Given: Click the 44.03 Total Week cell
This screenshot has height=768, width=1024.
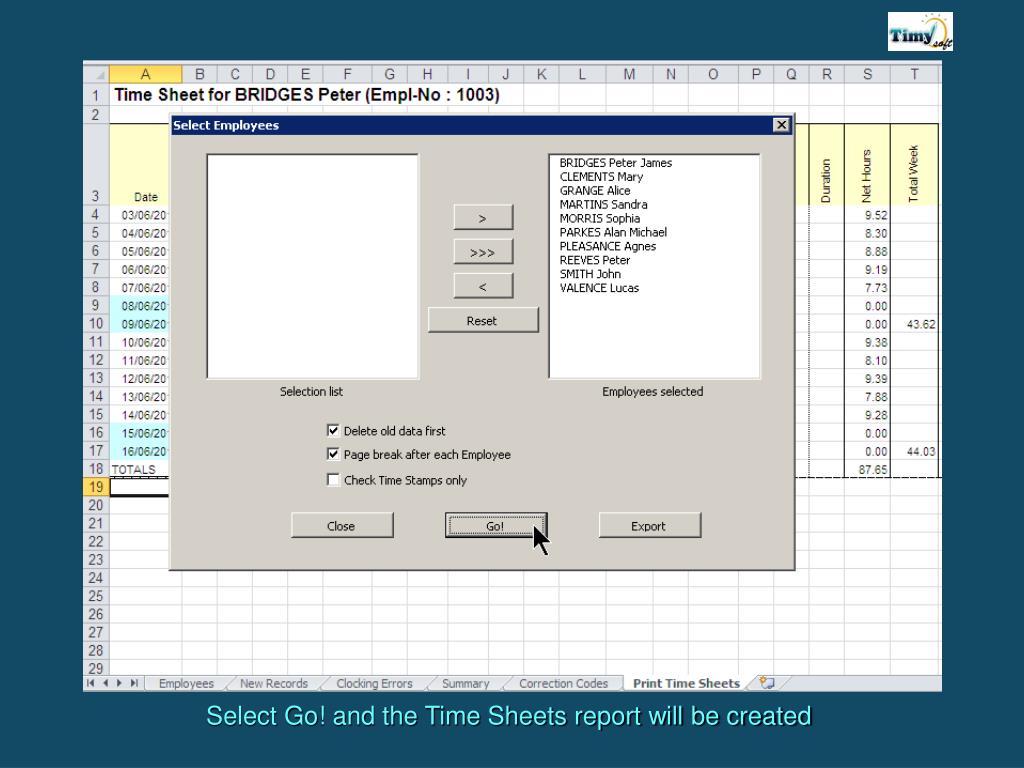Looking at the screenshot, I should click(914, 451).
